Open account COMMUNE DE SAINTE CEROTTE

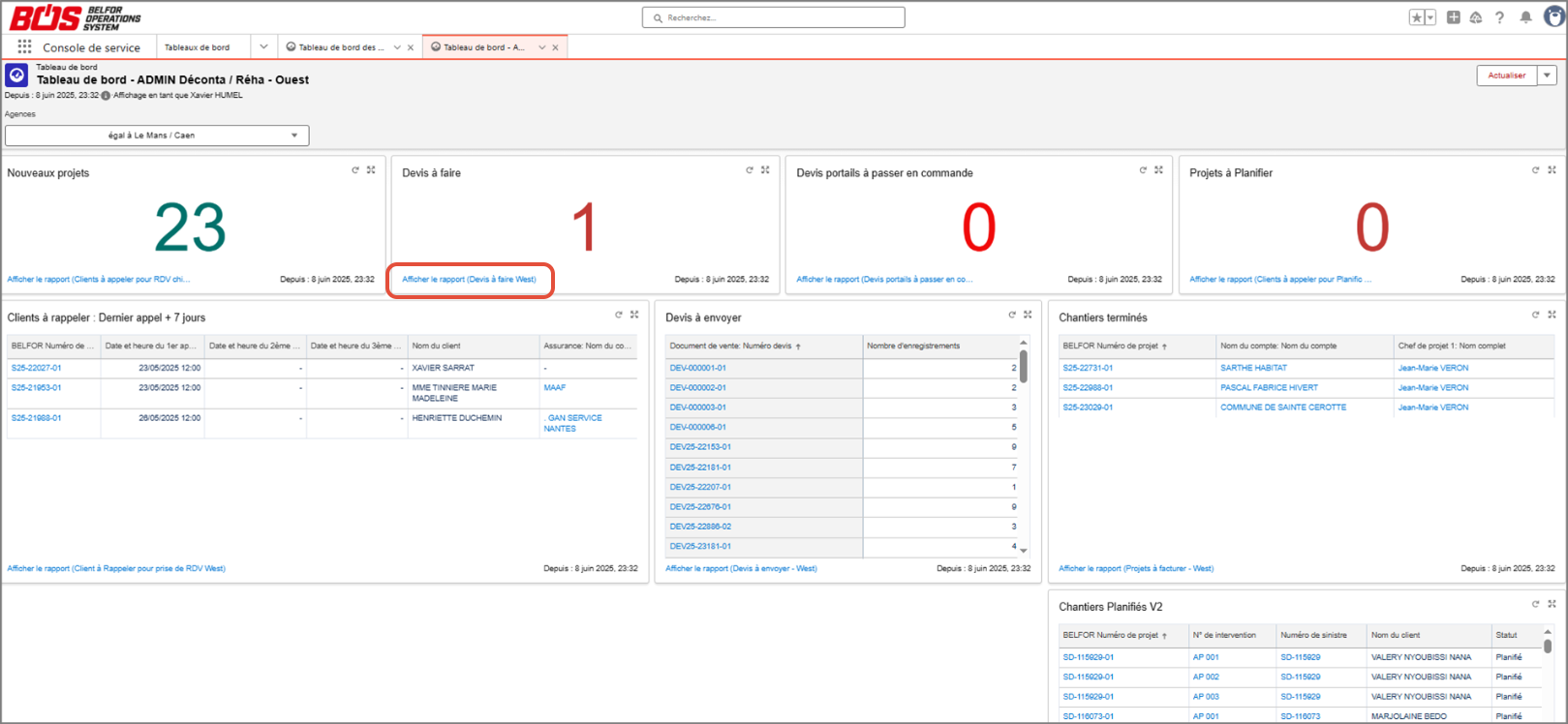point(1283,407)
